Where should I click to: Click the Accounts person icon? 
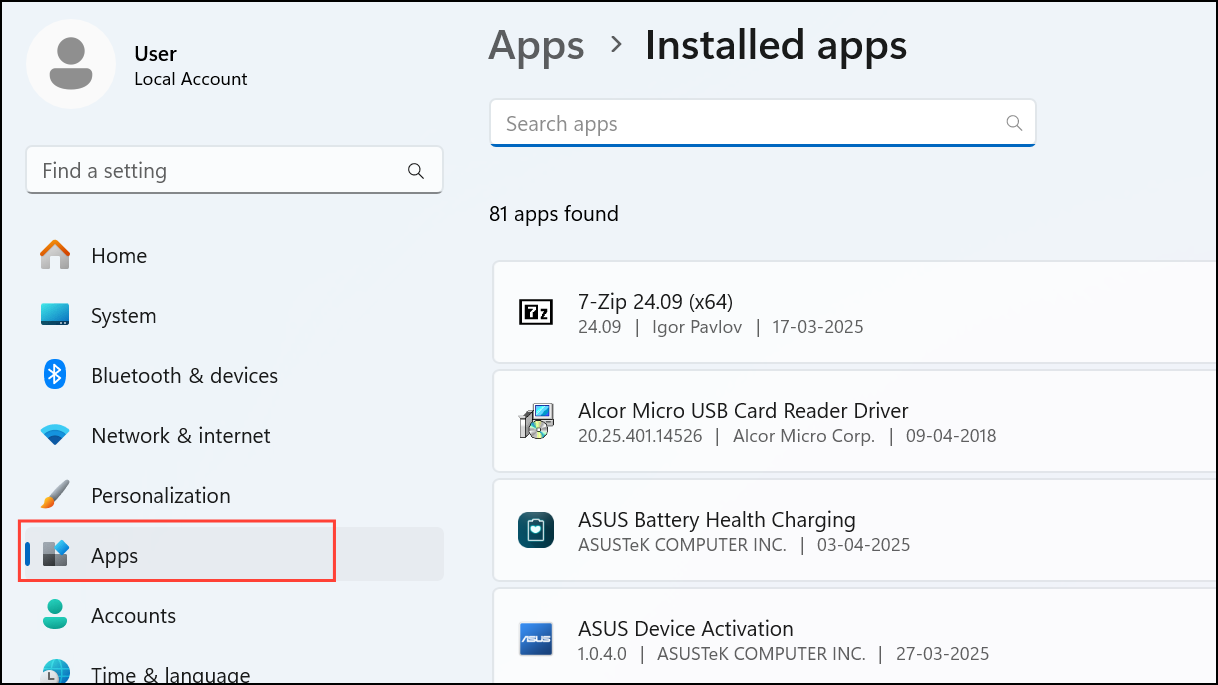tap(55, 614)
